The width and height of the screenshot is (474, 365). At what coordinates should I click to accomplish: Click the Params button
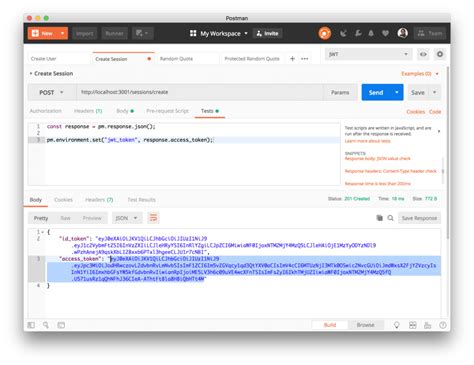point(340,92)
